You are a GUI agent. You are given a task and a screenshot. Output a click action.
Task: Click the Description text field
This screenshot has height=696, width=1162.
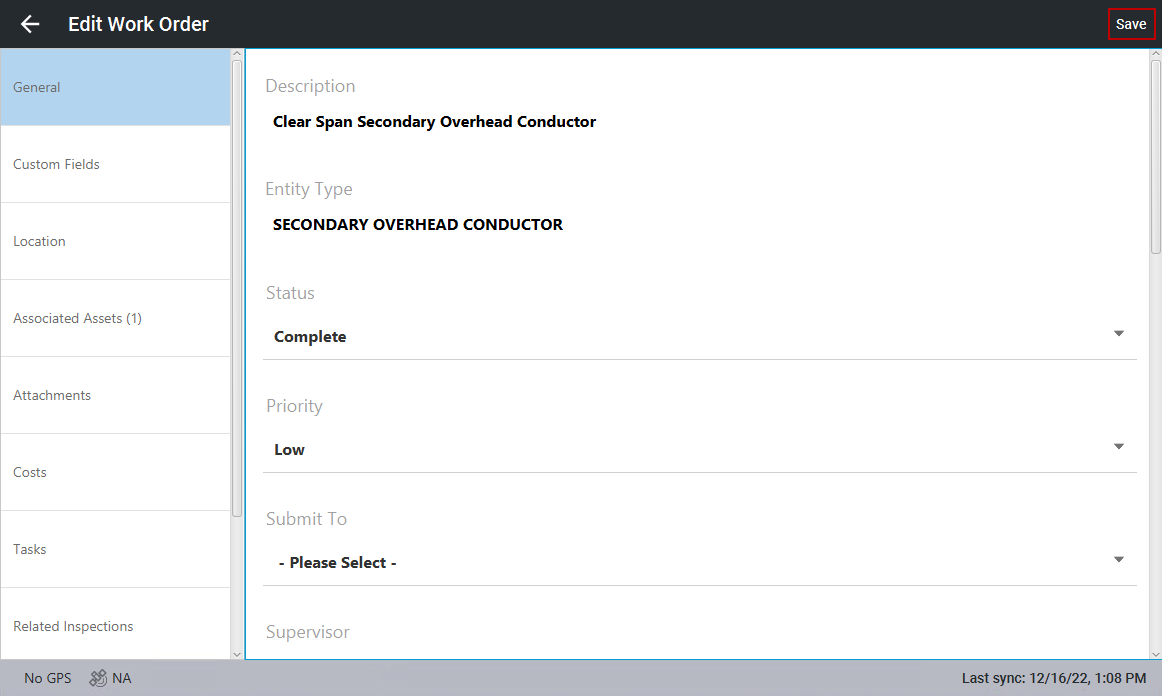[434, 122]
